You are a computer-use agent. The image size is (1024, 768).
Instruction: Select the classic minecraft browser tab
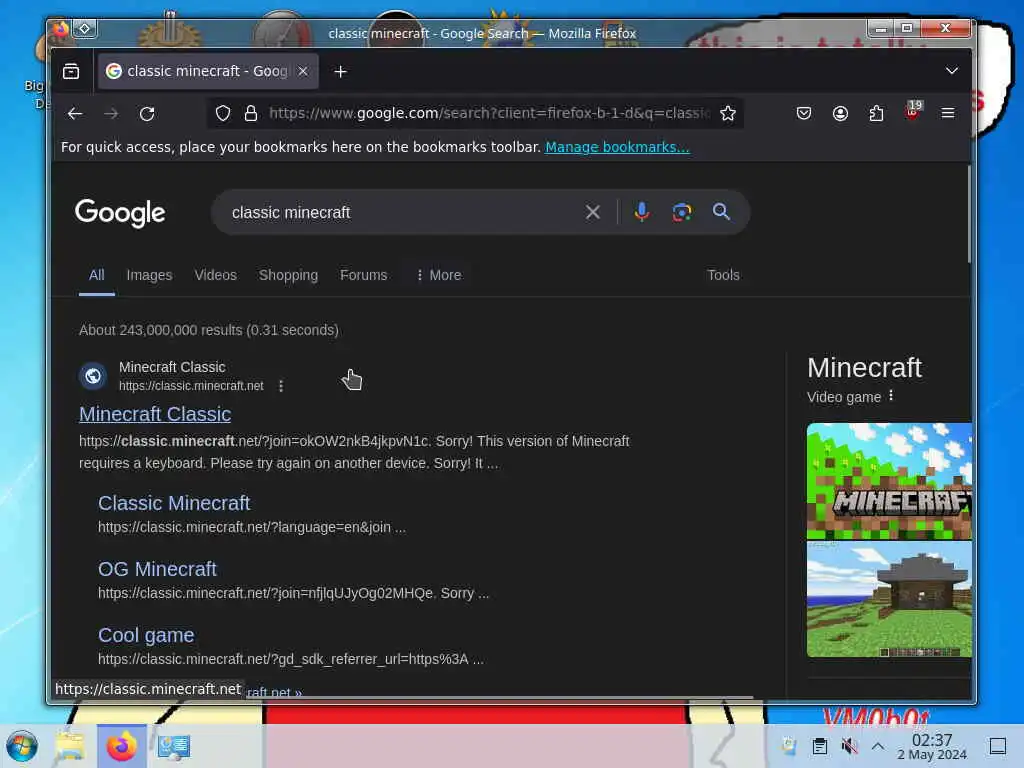tap(208, 71)
